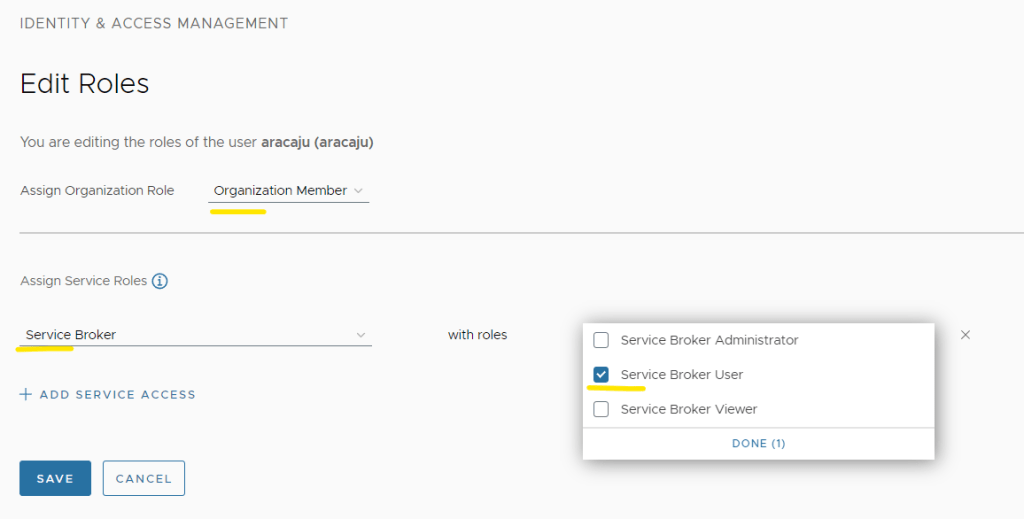Confirm role selection with DONE (1)
This screenshot has height=519, width=1024.
point(757,443)
